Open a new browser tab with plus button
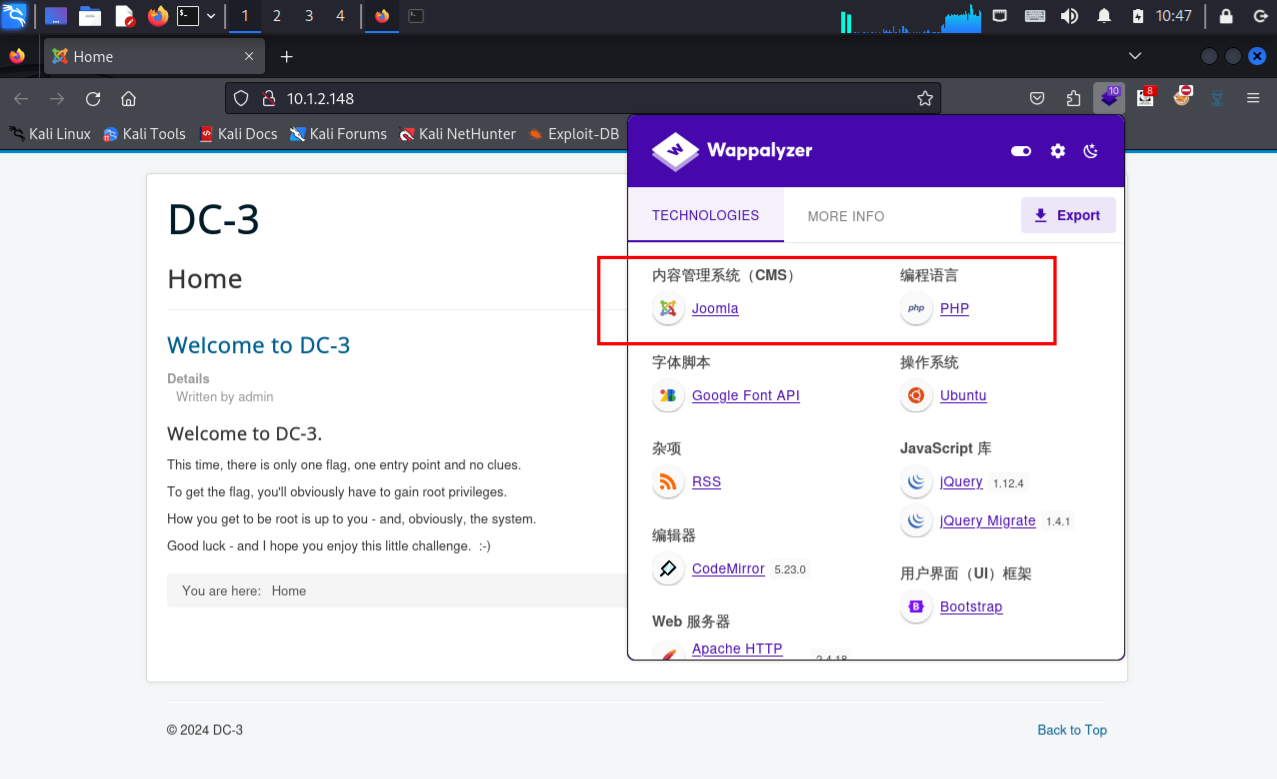 point(286,57)
